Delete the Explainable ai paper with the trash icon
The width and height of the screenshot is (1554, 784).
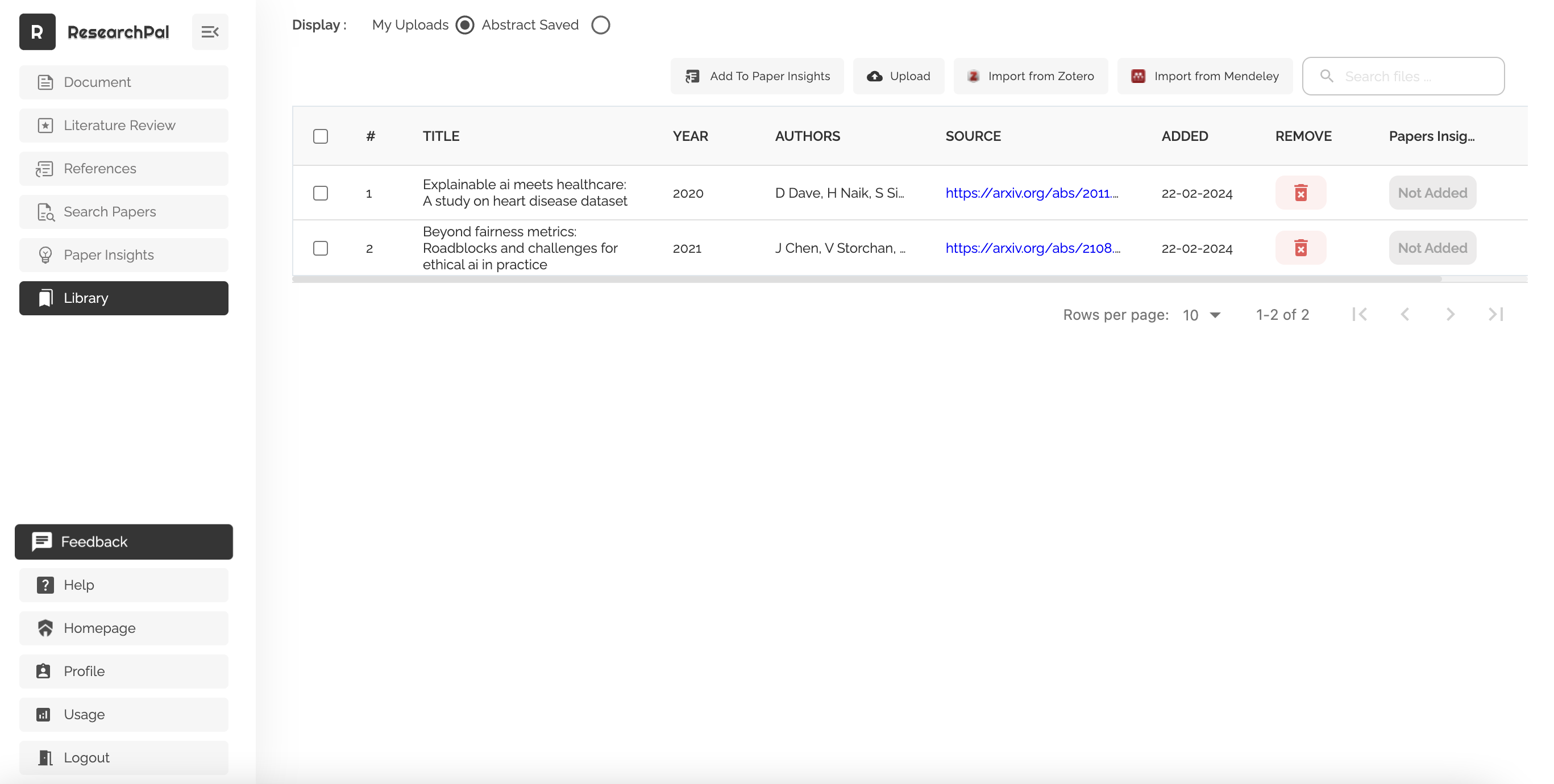1300,193
